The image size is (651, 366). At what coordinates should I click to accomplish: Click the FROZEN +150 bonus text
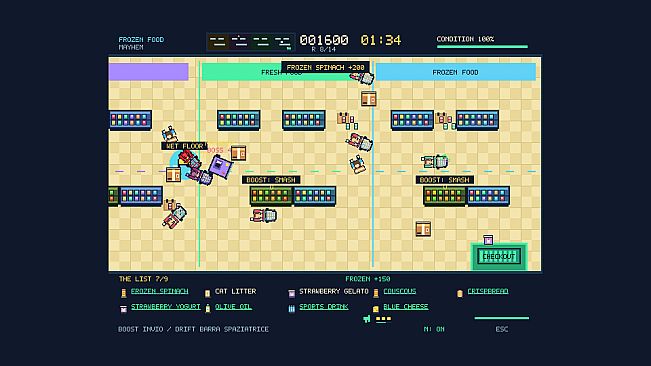click(x=367, y=279)
